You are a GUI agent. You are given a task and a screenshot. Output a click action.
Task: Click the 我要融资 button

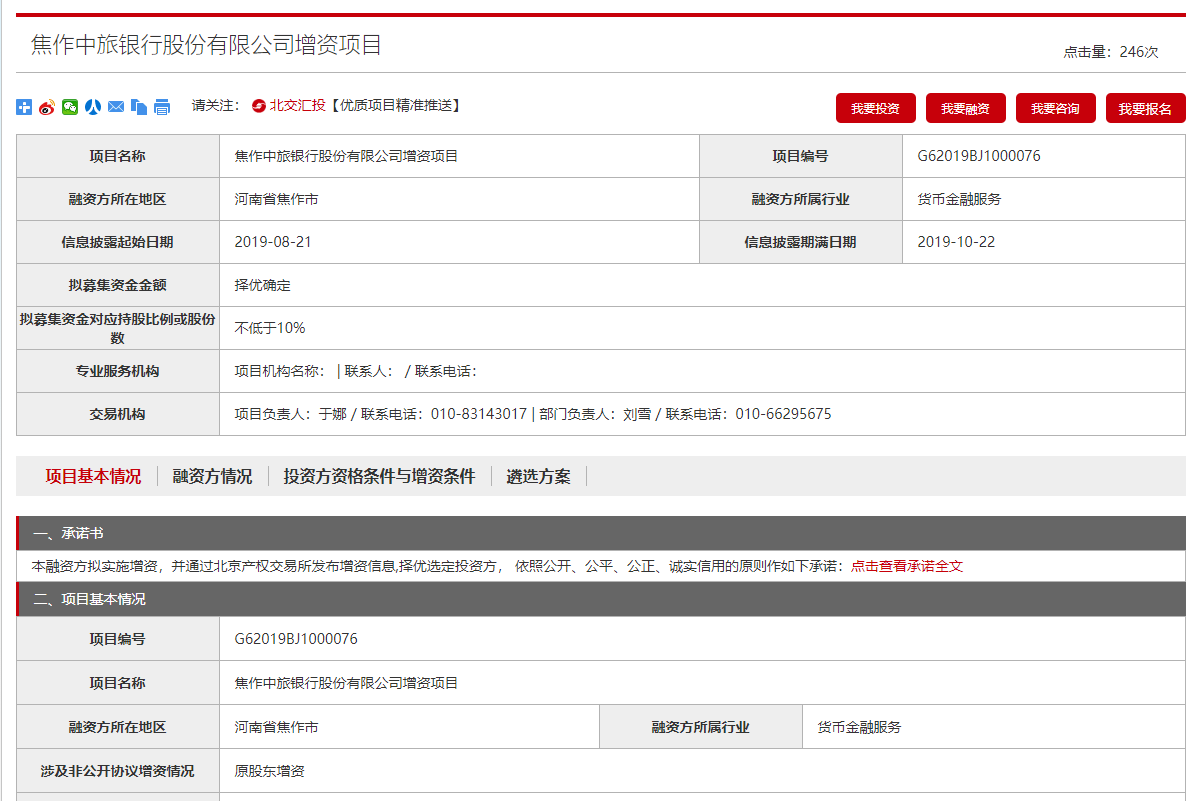click(965, 108)
